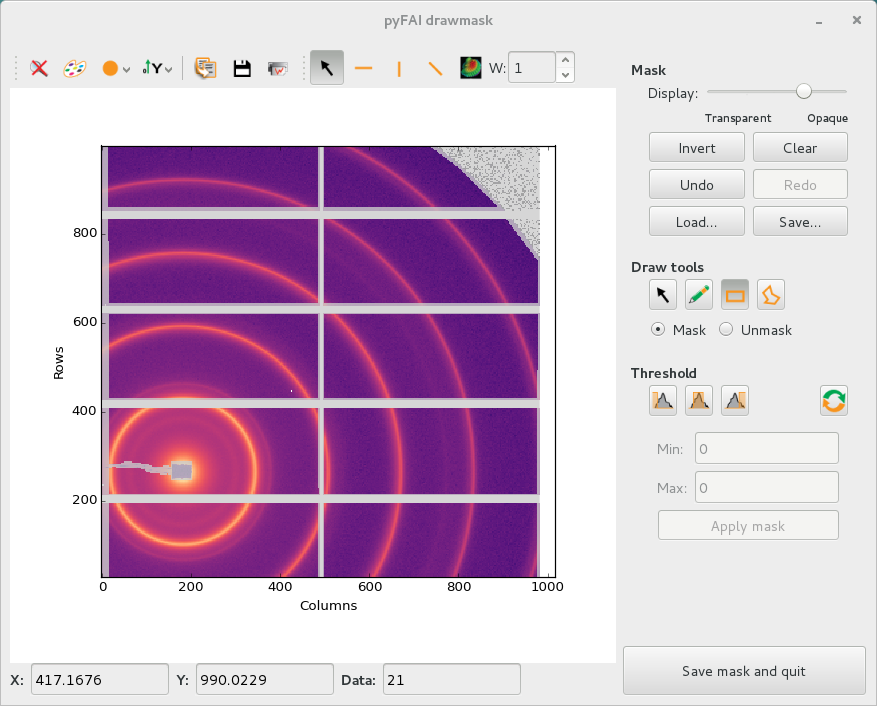Select the Mask radio button
Image resolution: width=877 pixels, height=706 pixels.
point(658,330)
